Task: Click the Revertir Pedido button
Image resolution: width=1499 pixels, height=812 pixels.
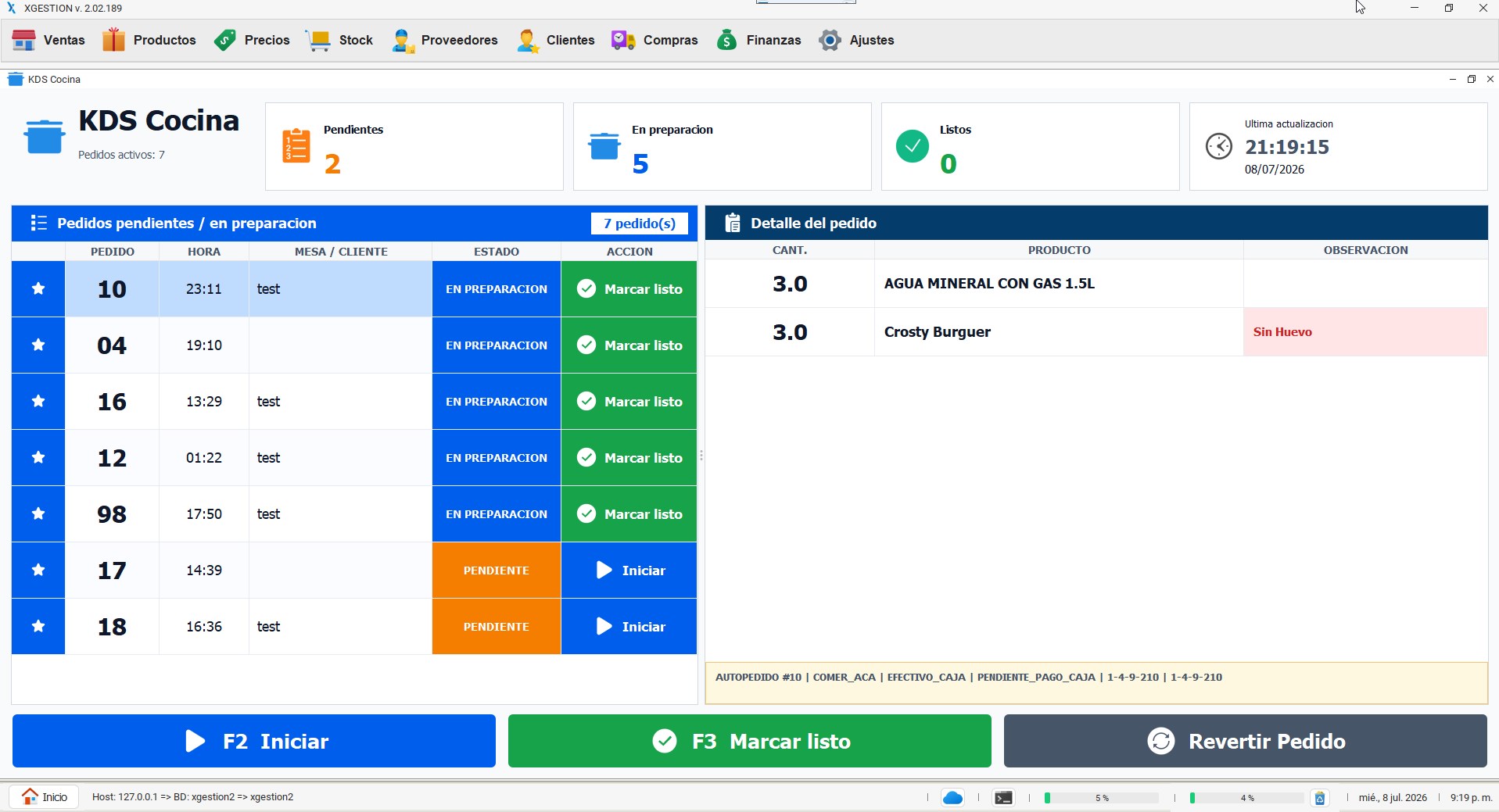Action: point(1246,741)
